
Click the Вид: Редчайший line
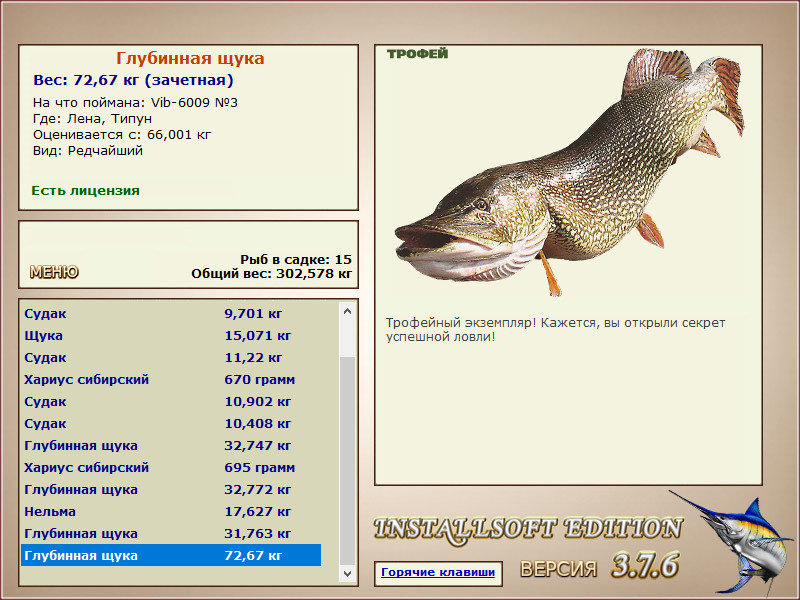(x=88, y=151)
